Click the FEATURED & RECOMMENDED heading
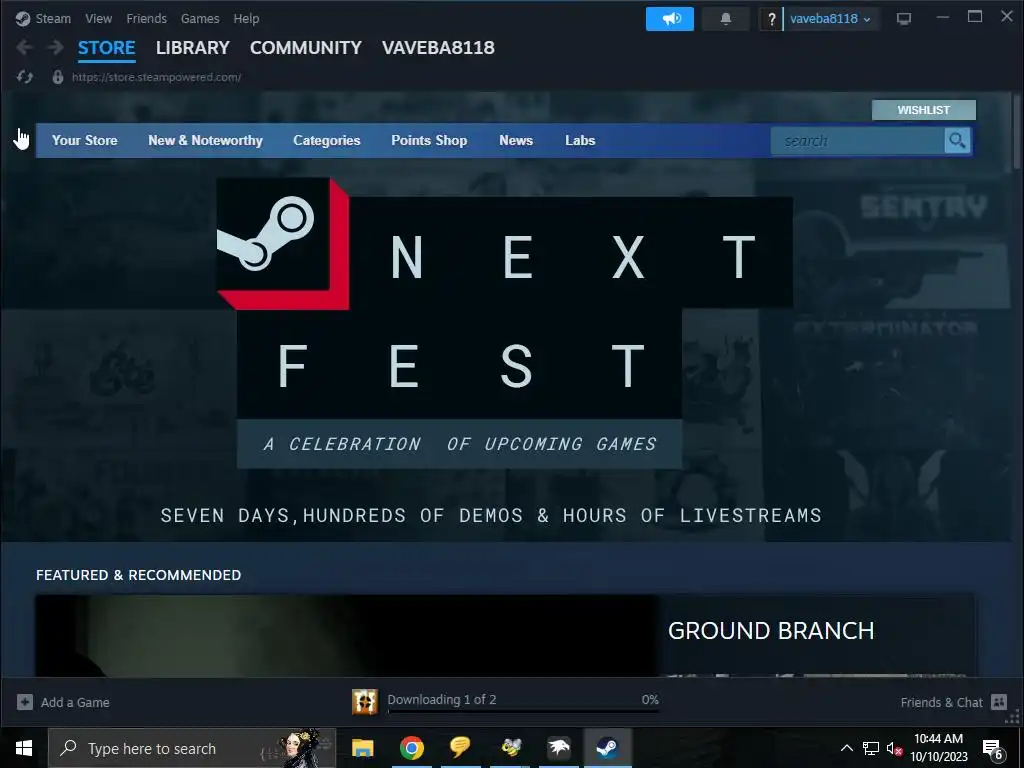The width and height of the screenshot is (1024, 768). coord(138,575)
